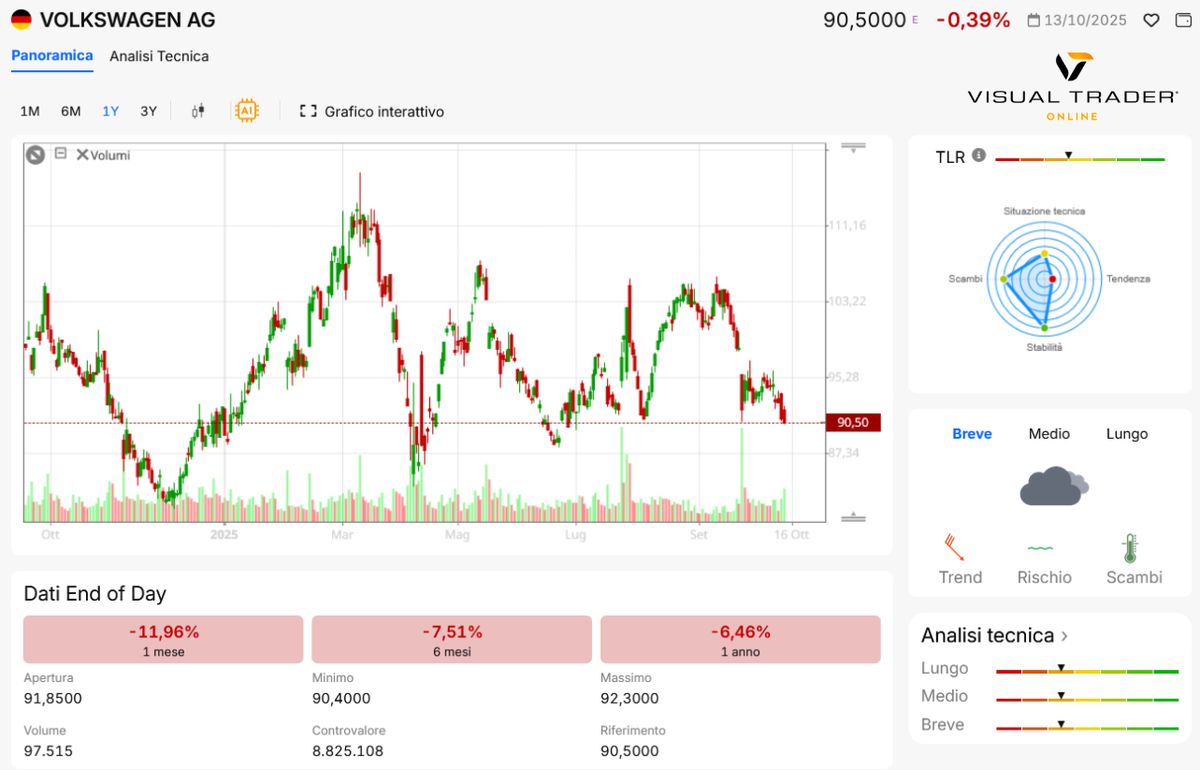The image size is (1200, 770).
Task: Click the info icon beside TLR
Action: [x=979, y=156]
